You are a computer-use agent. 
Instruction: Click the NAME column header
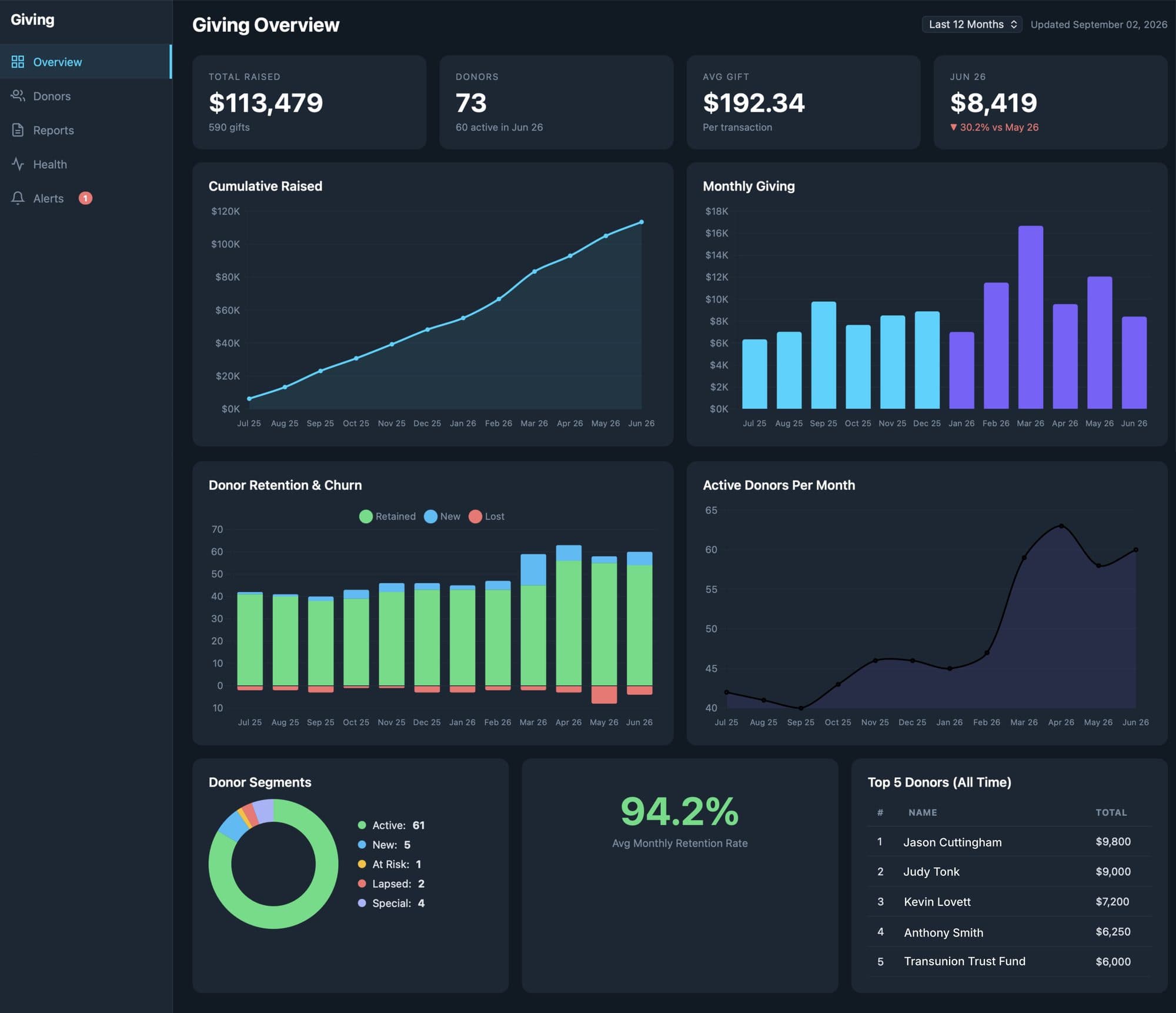tap(923, 812)
